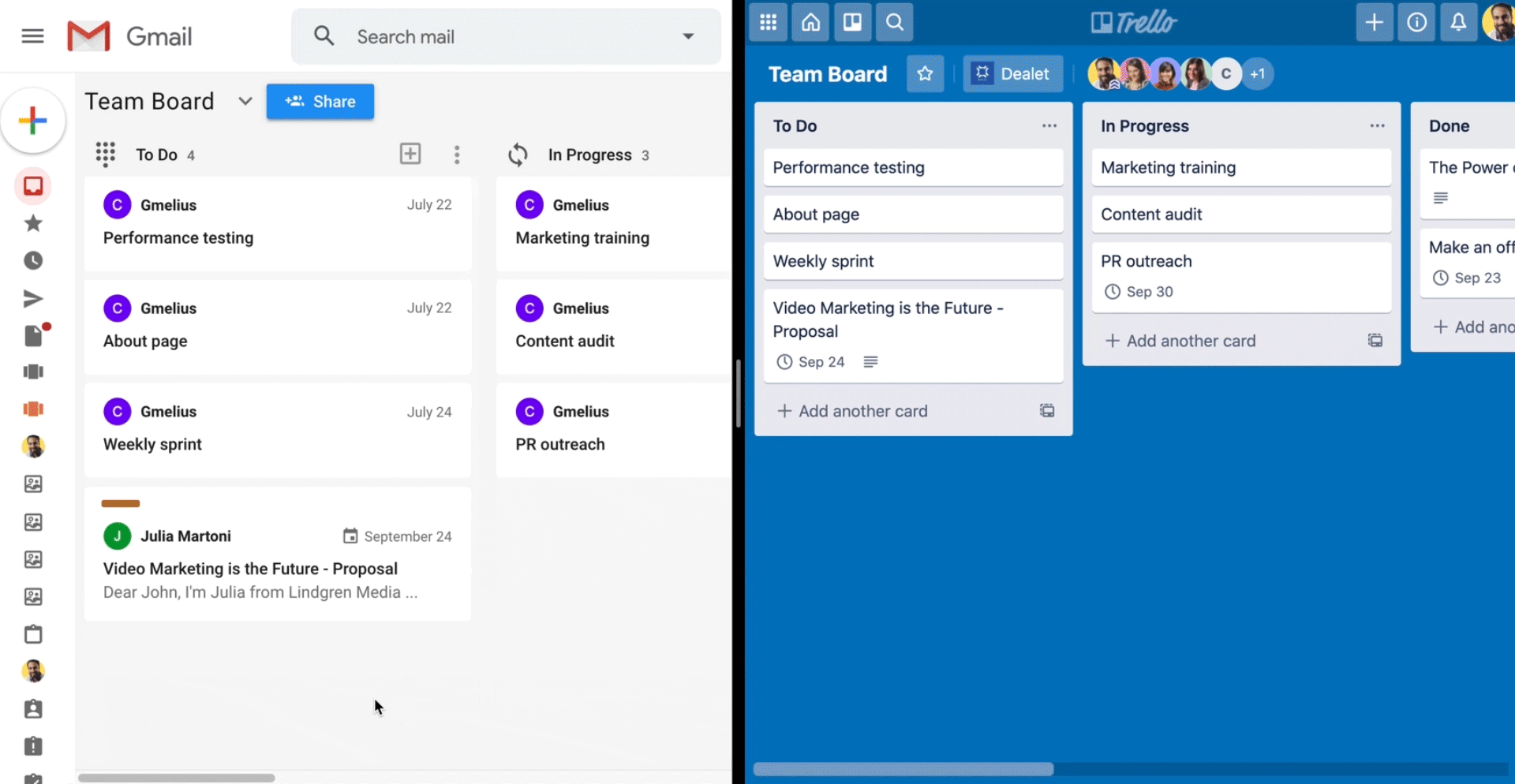
Task: Open Gmail To Do column options menu
Action: coord(457,155)
